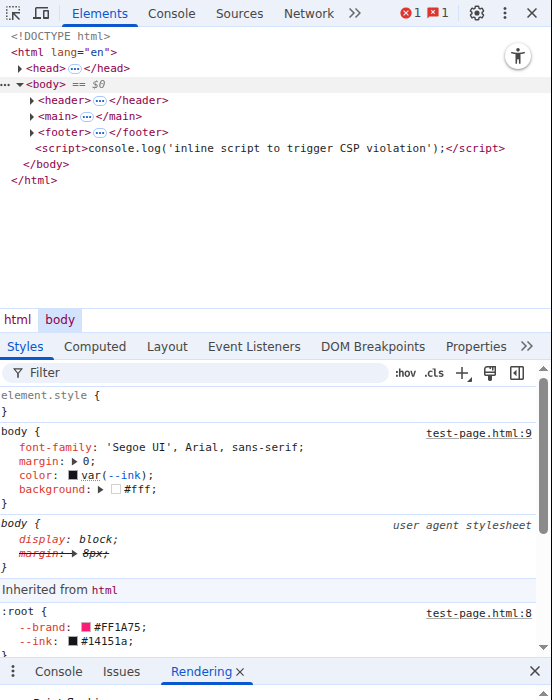The width and height of the screenshot is (552, 700).
Task: Open the customize DevTools three-dot menu
Action: click(x=505, y=13)
